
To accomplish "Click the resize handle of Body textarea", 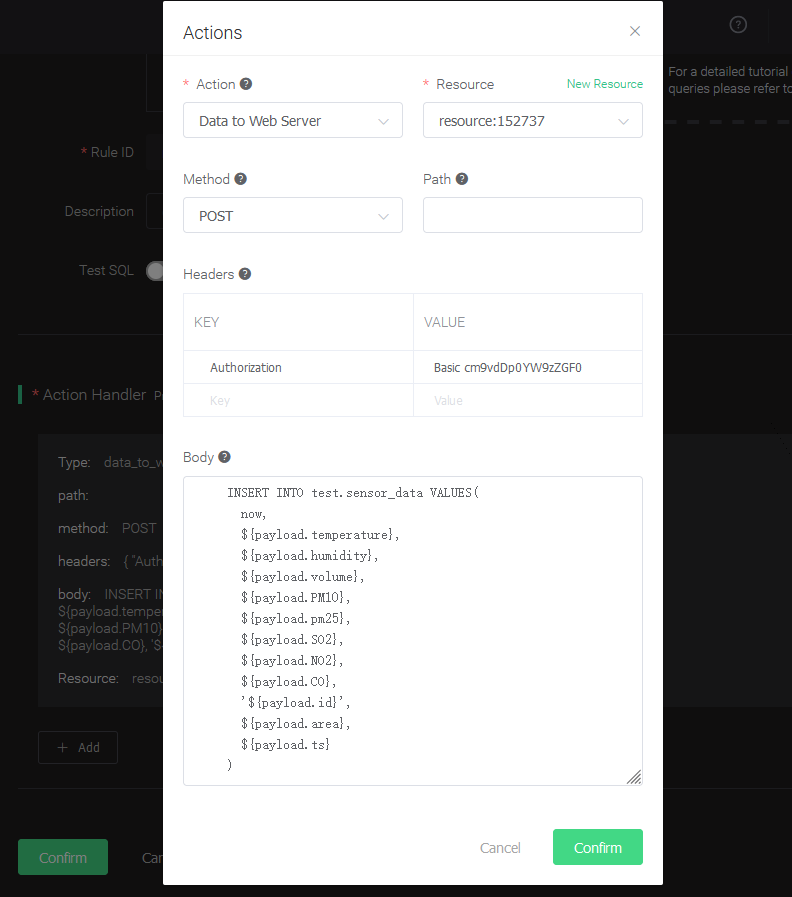I will tap(633, 777).
